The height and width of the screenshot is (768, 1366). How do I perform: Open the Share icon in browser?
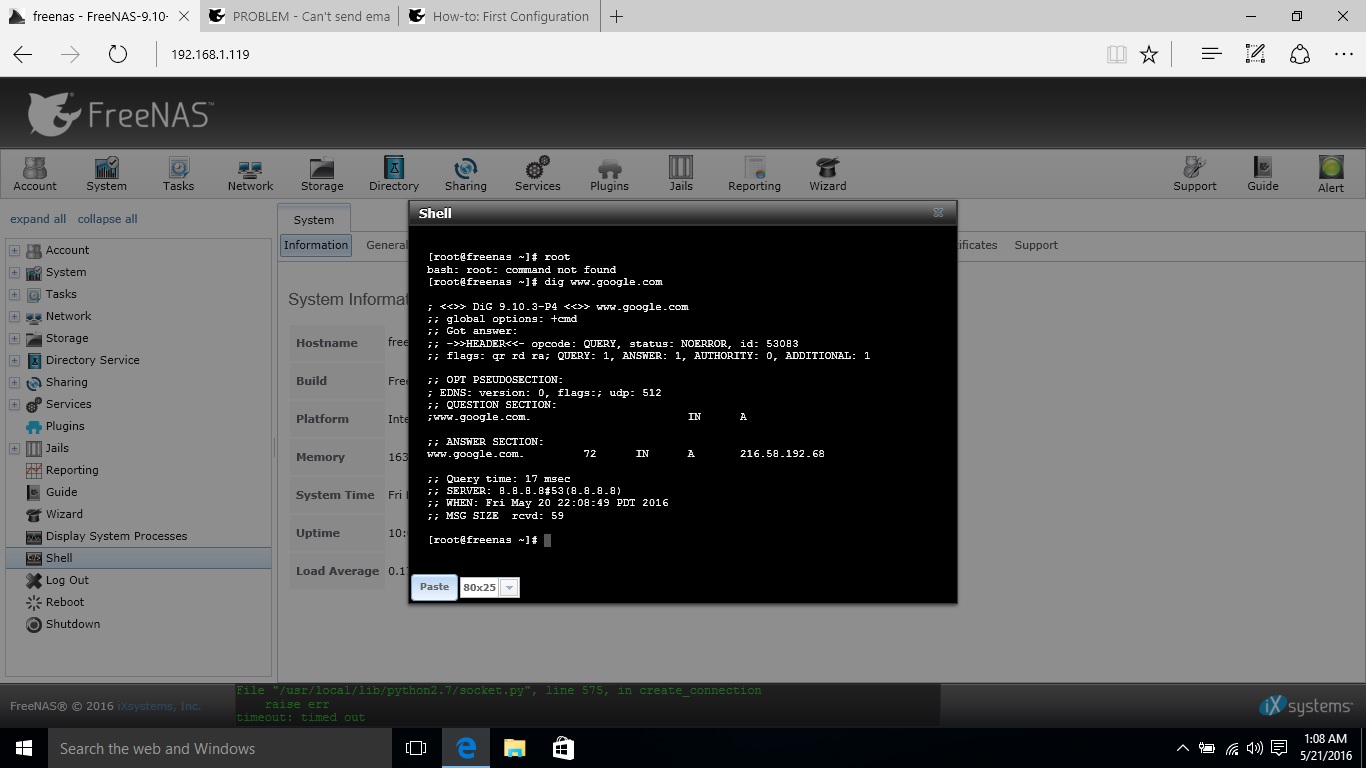coord(1300,54)
